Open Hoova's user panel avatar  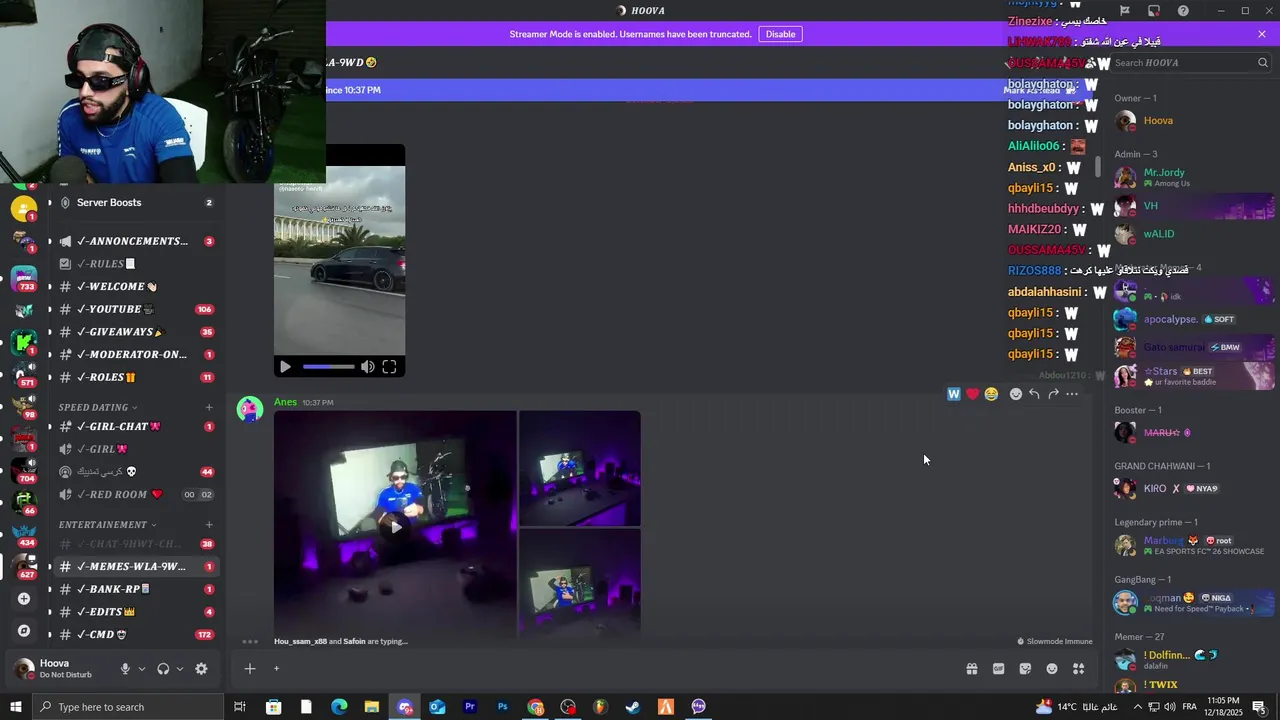(x=23, y=668)
